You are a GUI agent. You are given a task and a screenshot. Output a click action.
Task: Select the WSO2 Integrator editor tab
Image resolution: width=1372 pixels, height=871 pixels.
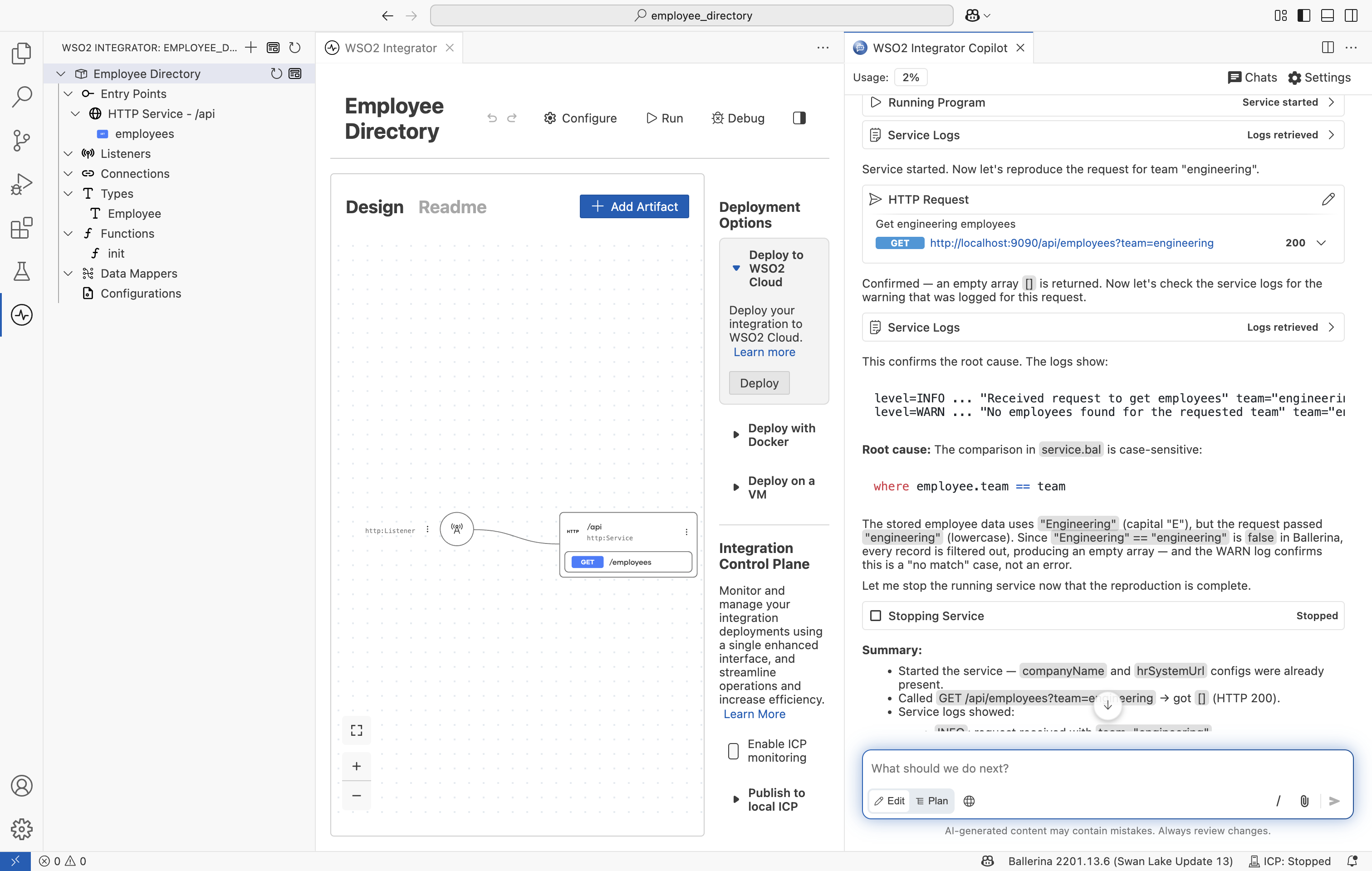tap(390, 48)
